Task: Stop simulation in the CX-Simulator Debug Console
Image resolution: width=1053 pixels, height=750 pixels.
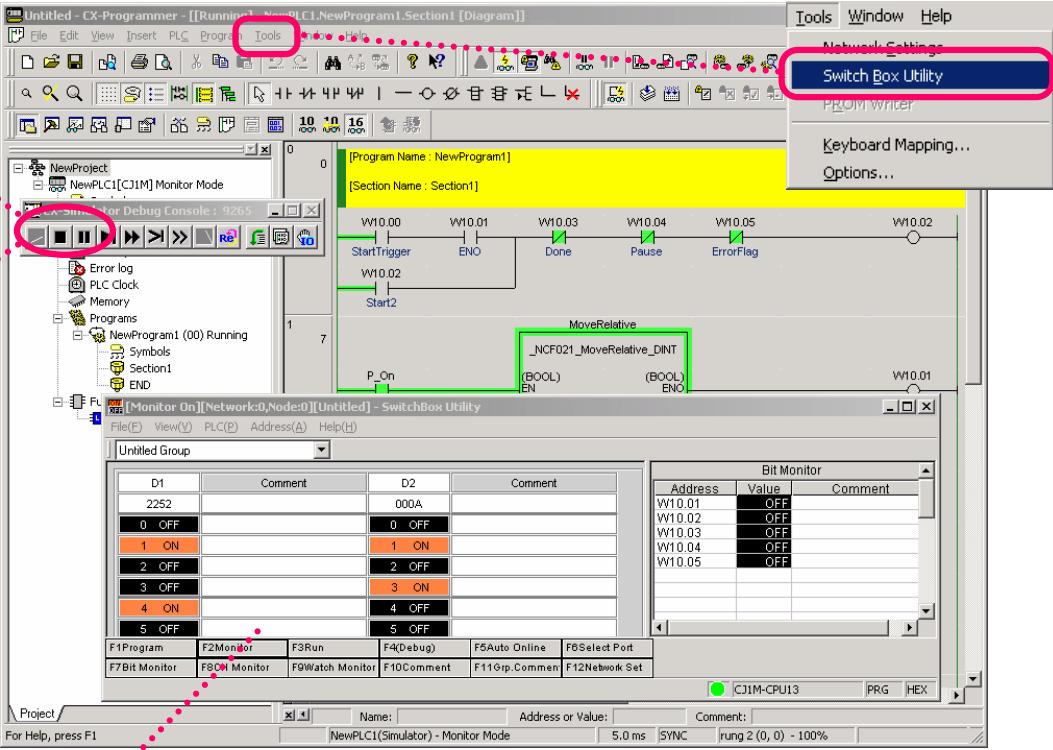Action: [x=60, y=236]
